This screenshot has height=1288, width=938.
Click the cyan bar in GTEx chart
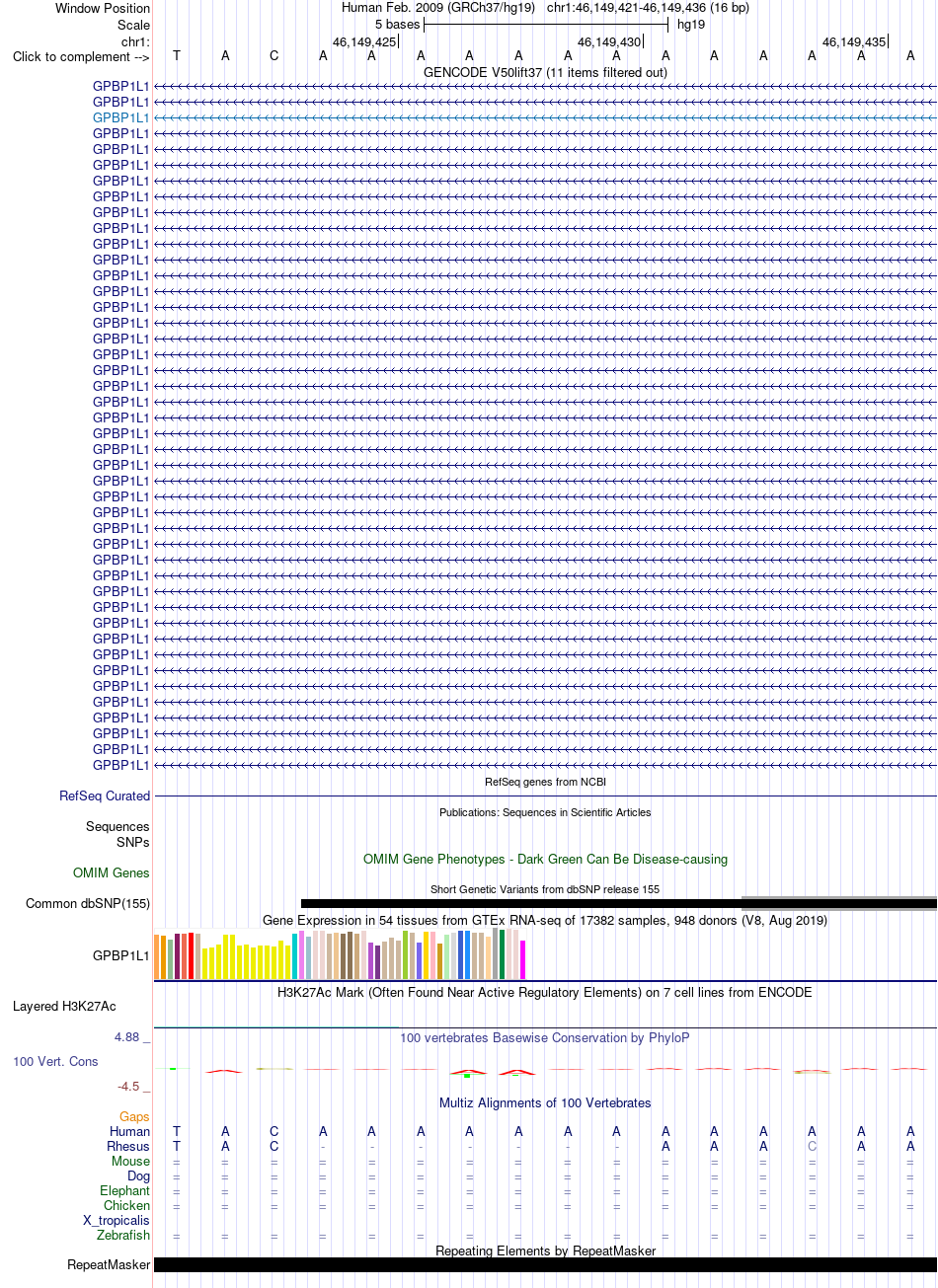tap(295, 955)
